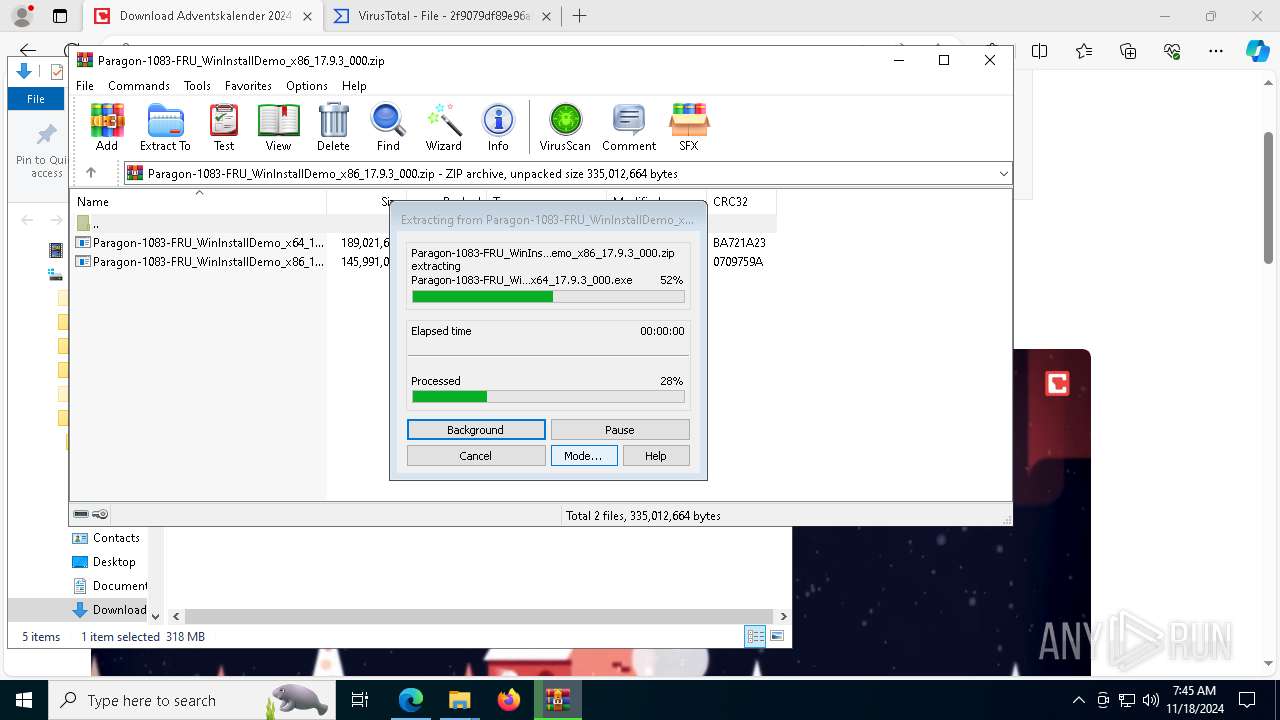Select the x86 Paragon installer file
Viewport: 1280px width, 720px height.
pyautogui.click(x=200, y=262)
